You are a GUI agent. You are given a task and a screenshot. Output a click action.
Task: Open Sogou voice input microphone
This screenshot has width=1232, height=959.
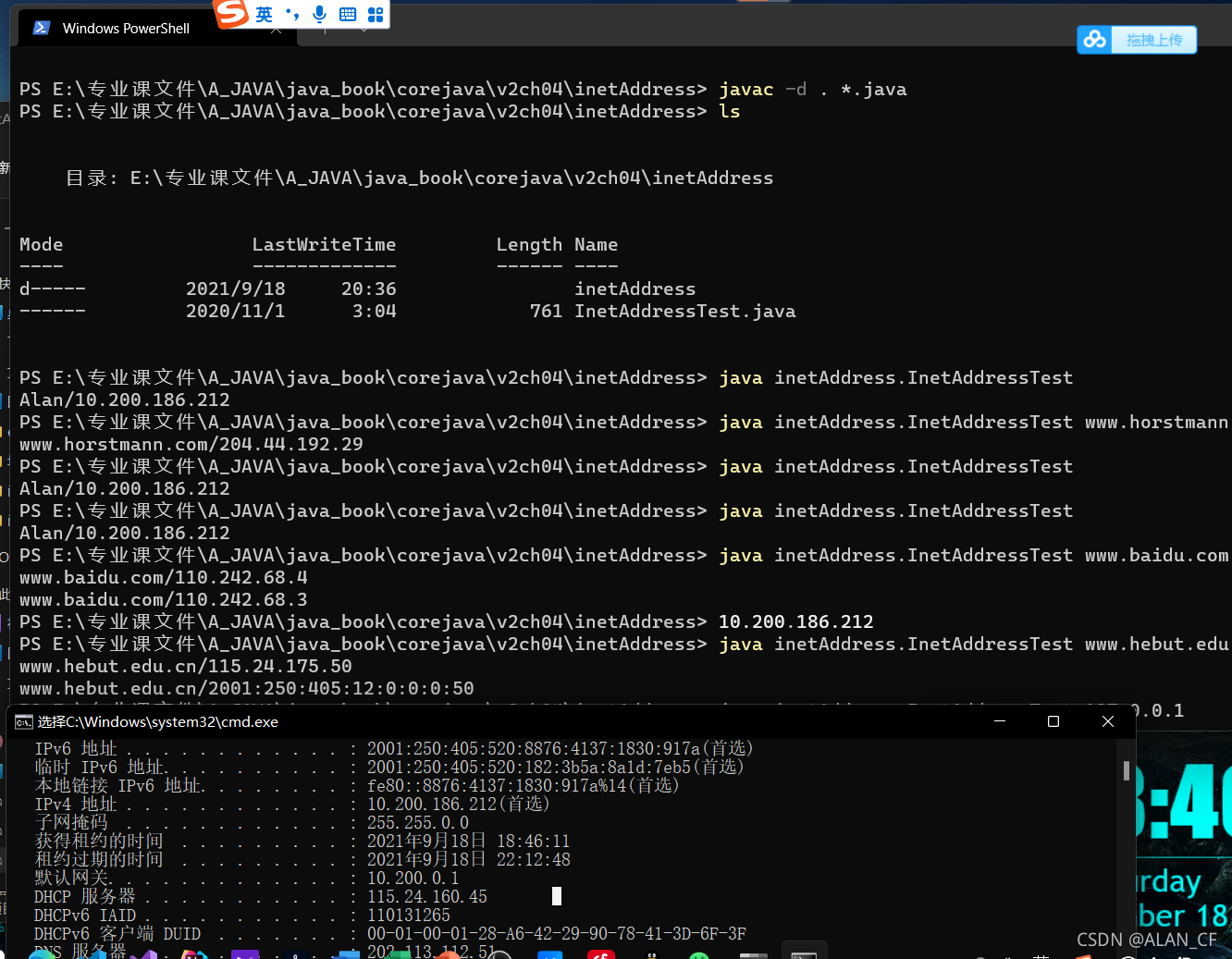[320, 14]
